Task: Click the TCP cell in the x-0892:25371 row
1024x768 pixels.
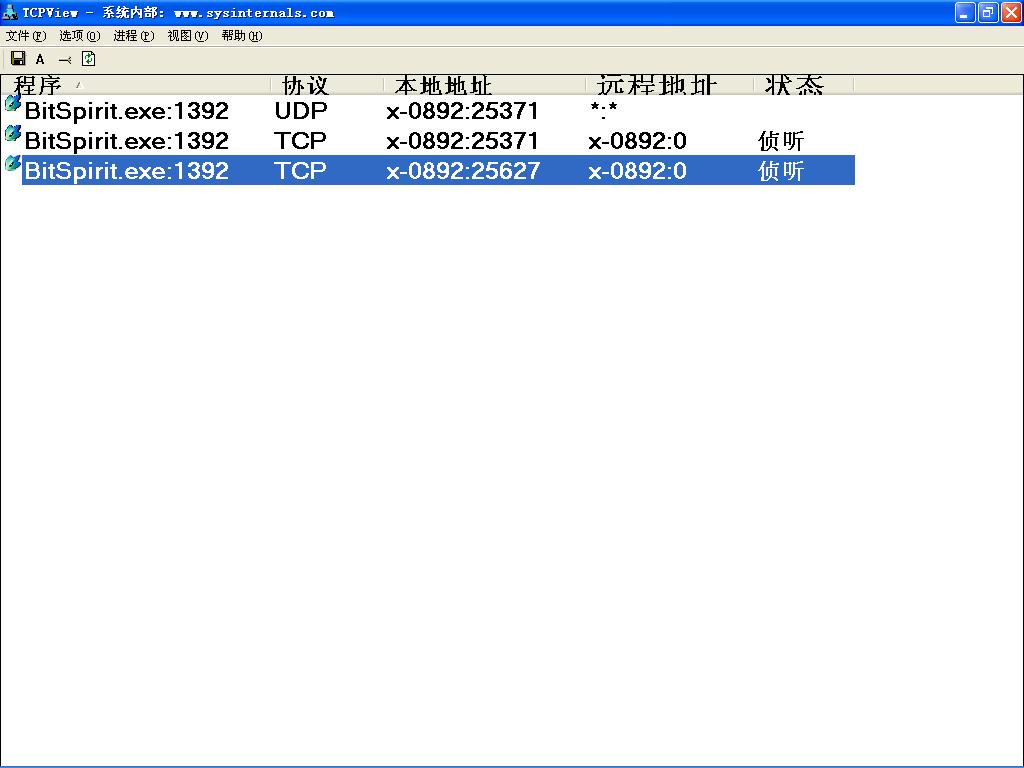Action: coord(300,141)
